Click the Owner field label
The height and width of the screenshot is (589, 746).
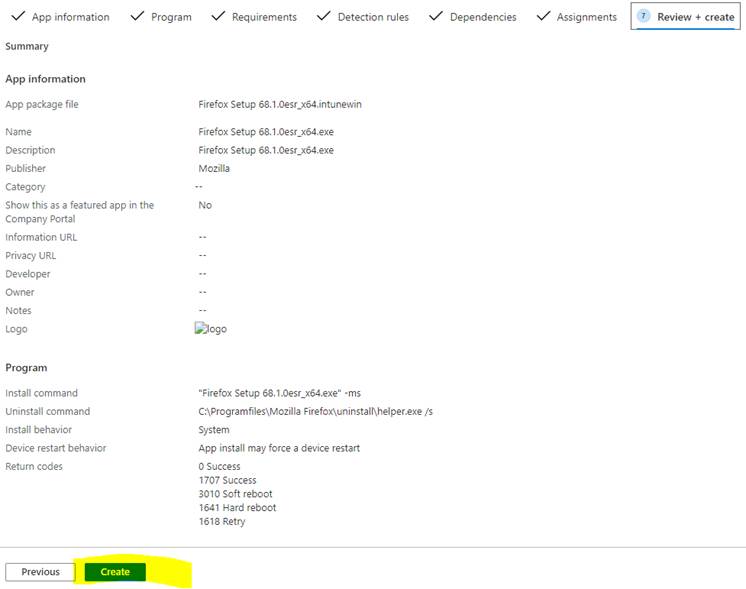pyautogui.click(x=20, y=292)
